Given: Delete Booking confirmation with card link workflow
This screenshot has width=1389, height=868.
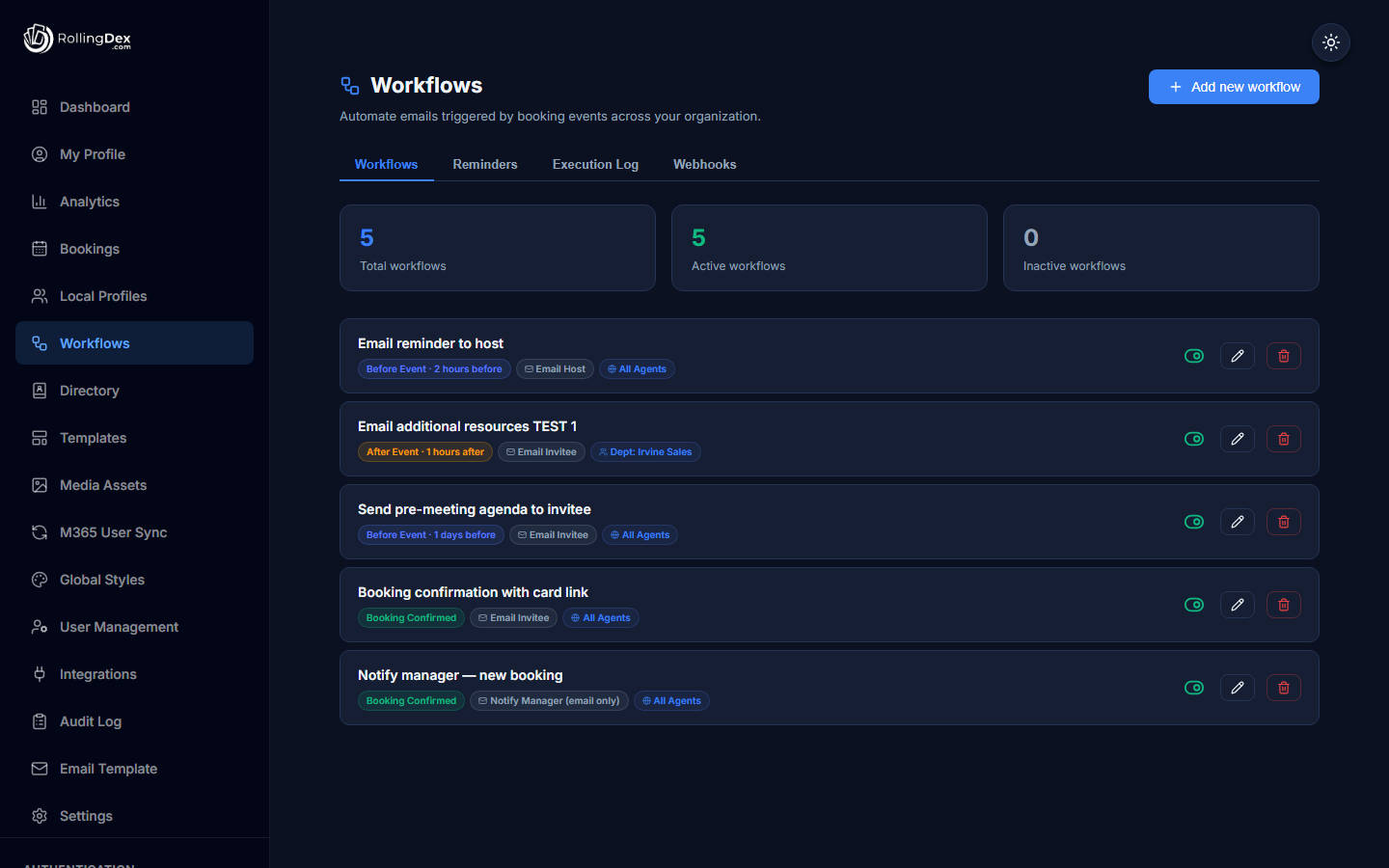Looking at the screenshot, I should coord(1284,605).
